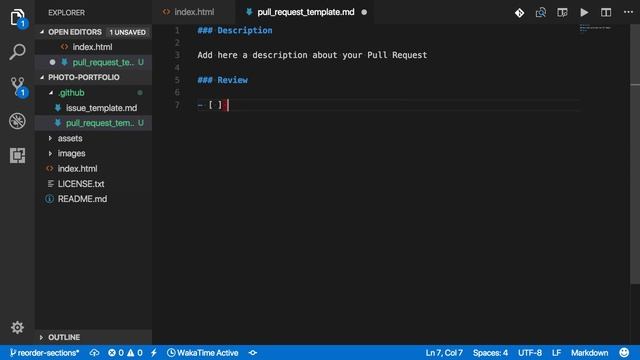Open index.html in Open Editors list
This screenshot has width=640, height=360.
[x=93, y=47]
